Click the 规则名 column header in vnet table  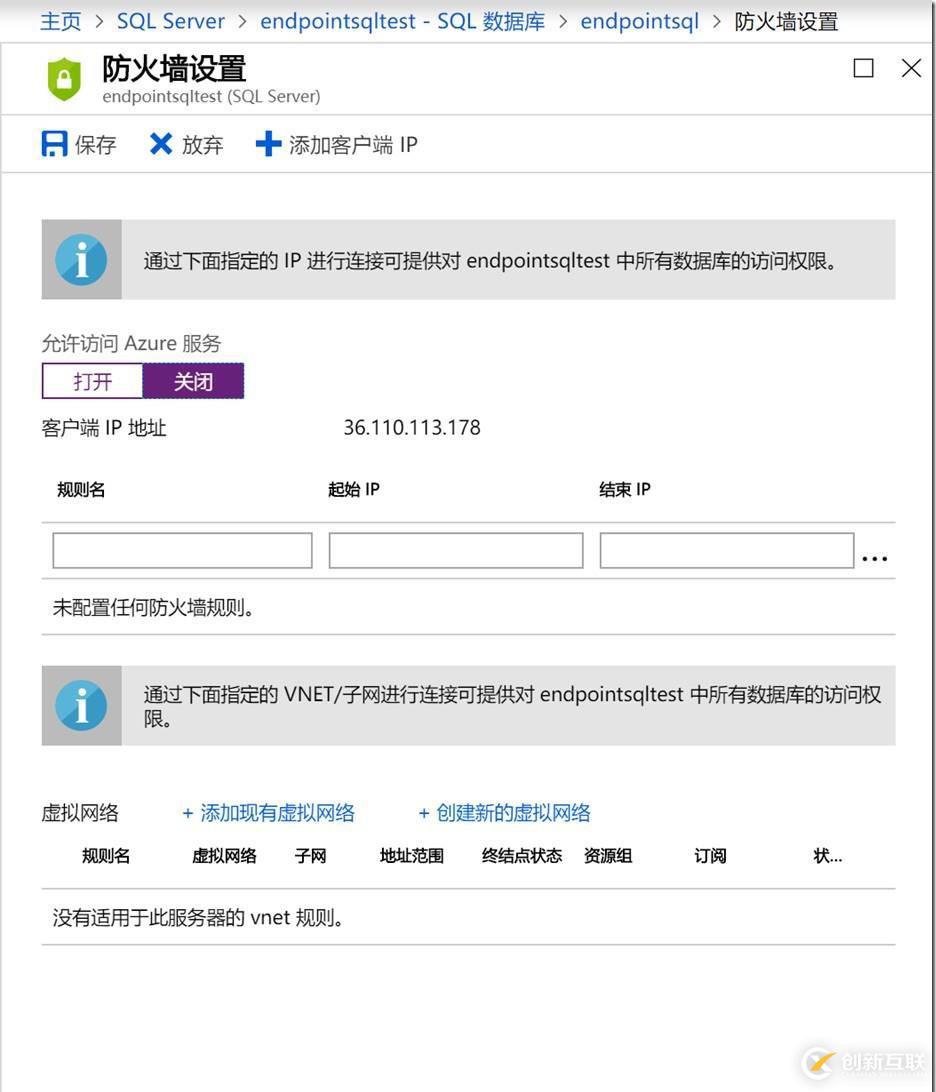106,856
